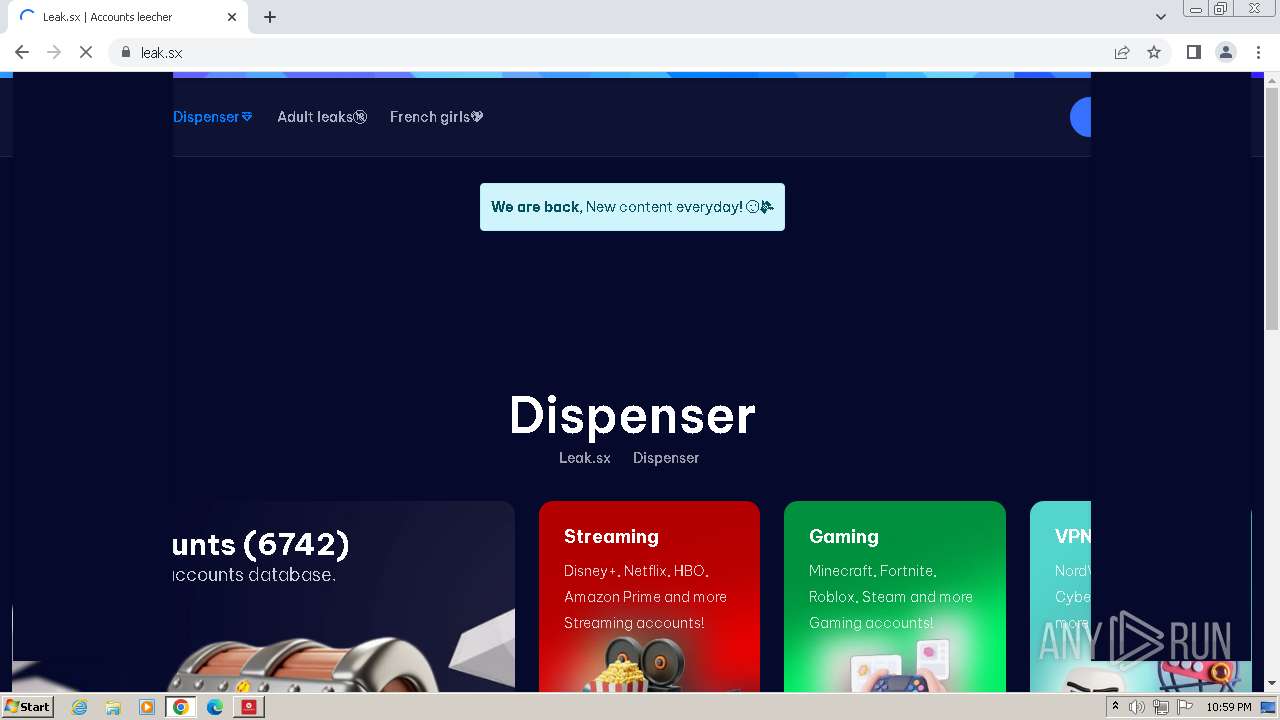Open the red application taskbar icon

click(249, 707)
